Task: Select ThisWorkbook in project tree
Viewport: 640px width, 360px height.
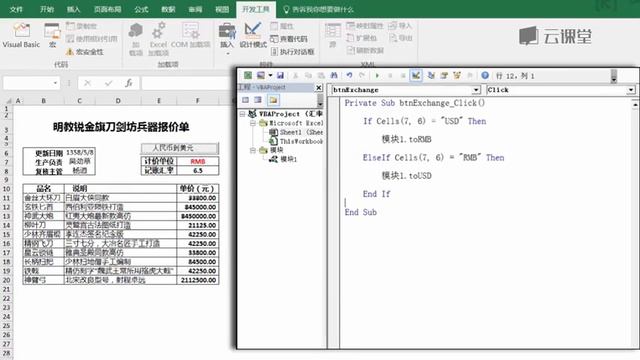Action: [x=296, y=141]
